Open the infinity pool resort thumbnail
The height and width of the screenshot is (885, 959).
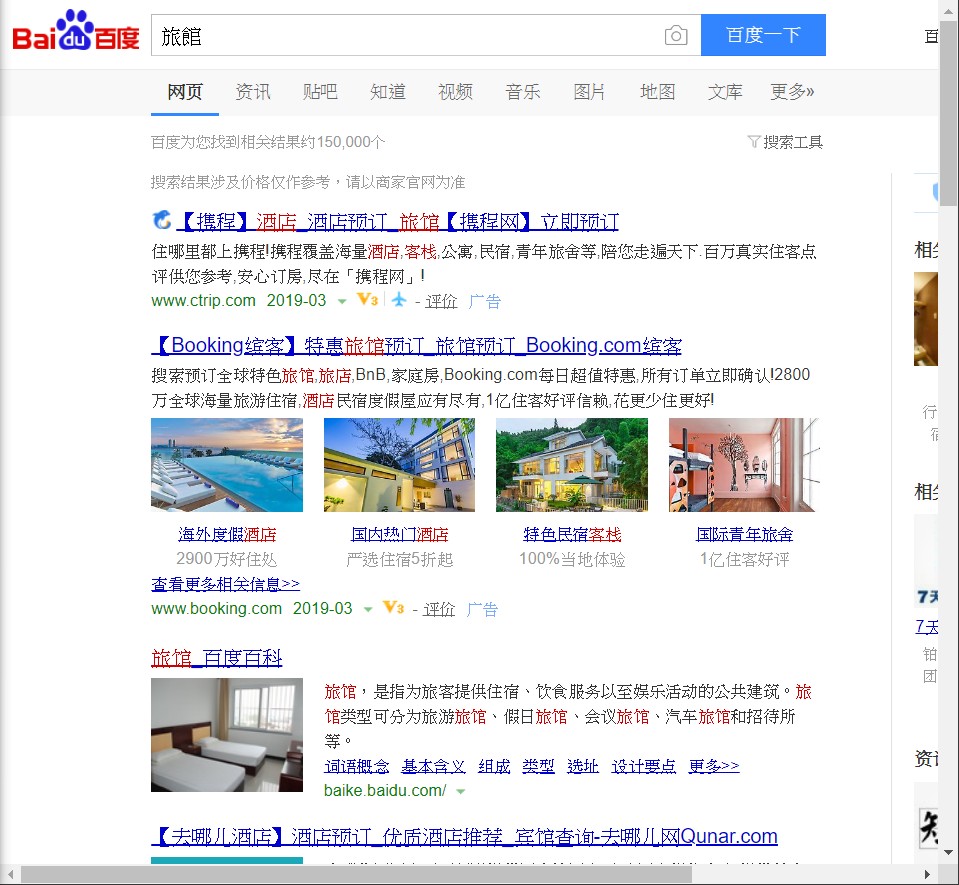click(227, 465)
